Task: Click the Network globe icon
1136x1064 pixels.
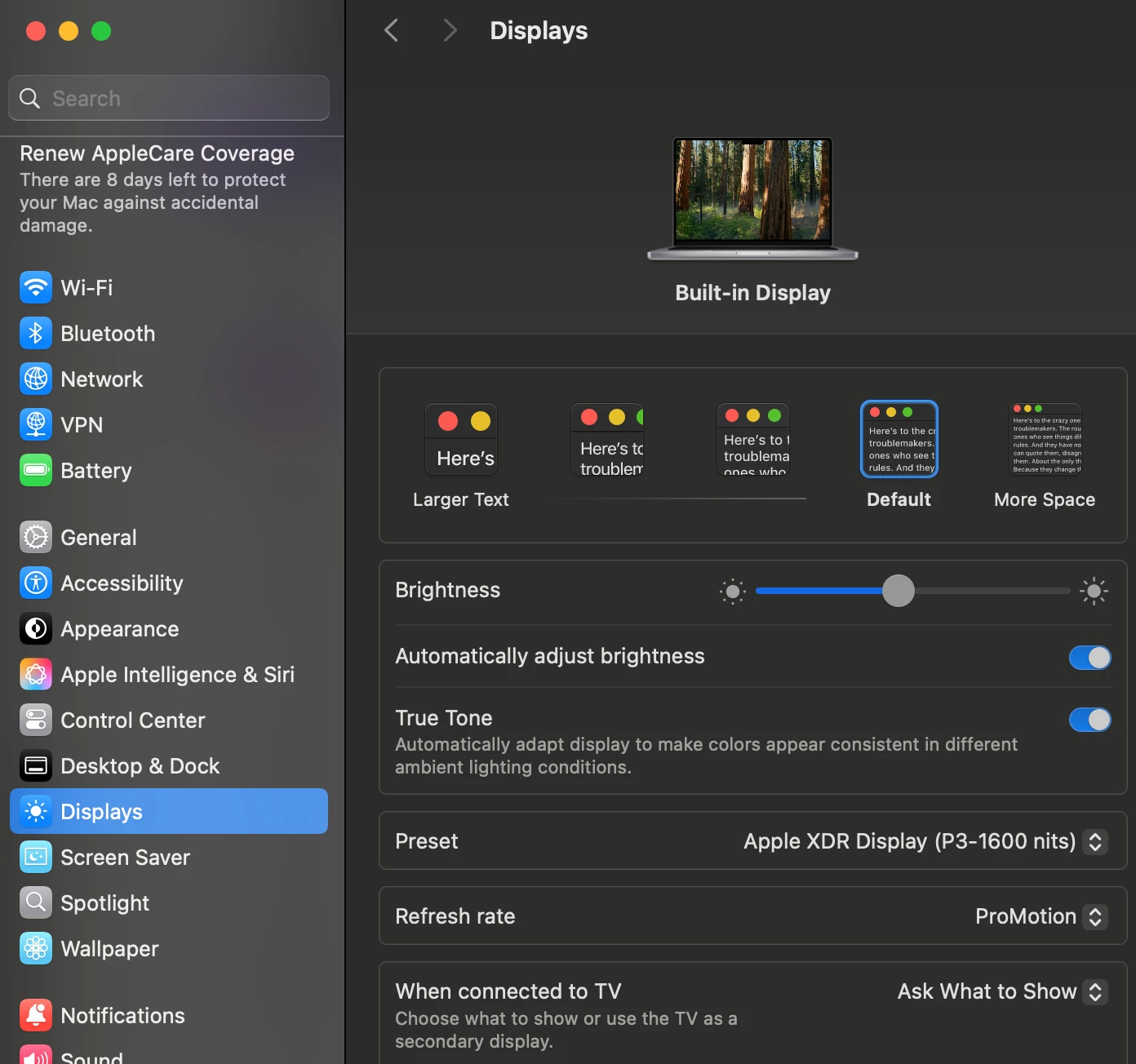Action: pyautogui.click(x=36, y=379)
